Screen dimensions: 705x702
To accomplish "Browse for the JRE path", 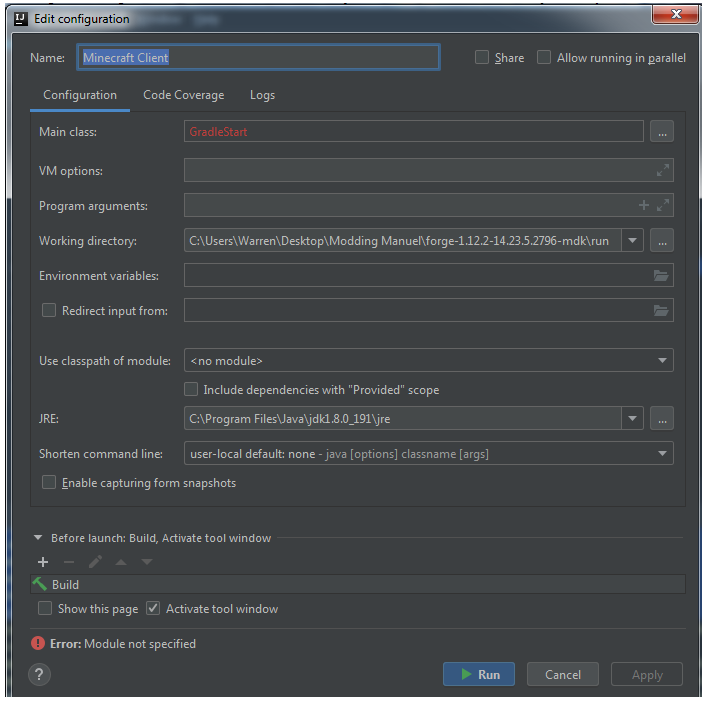I will point(661,418).
